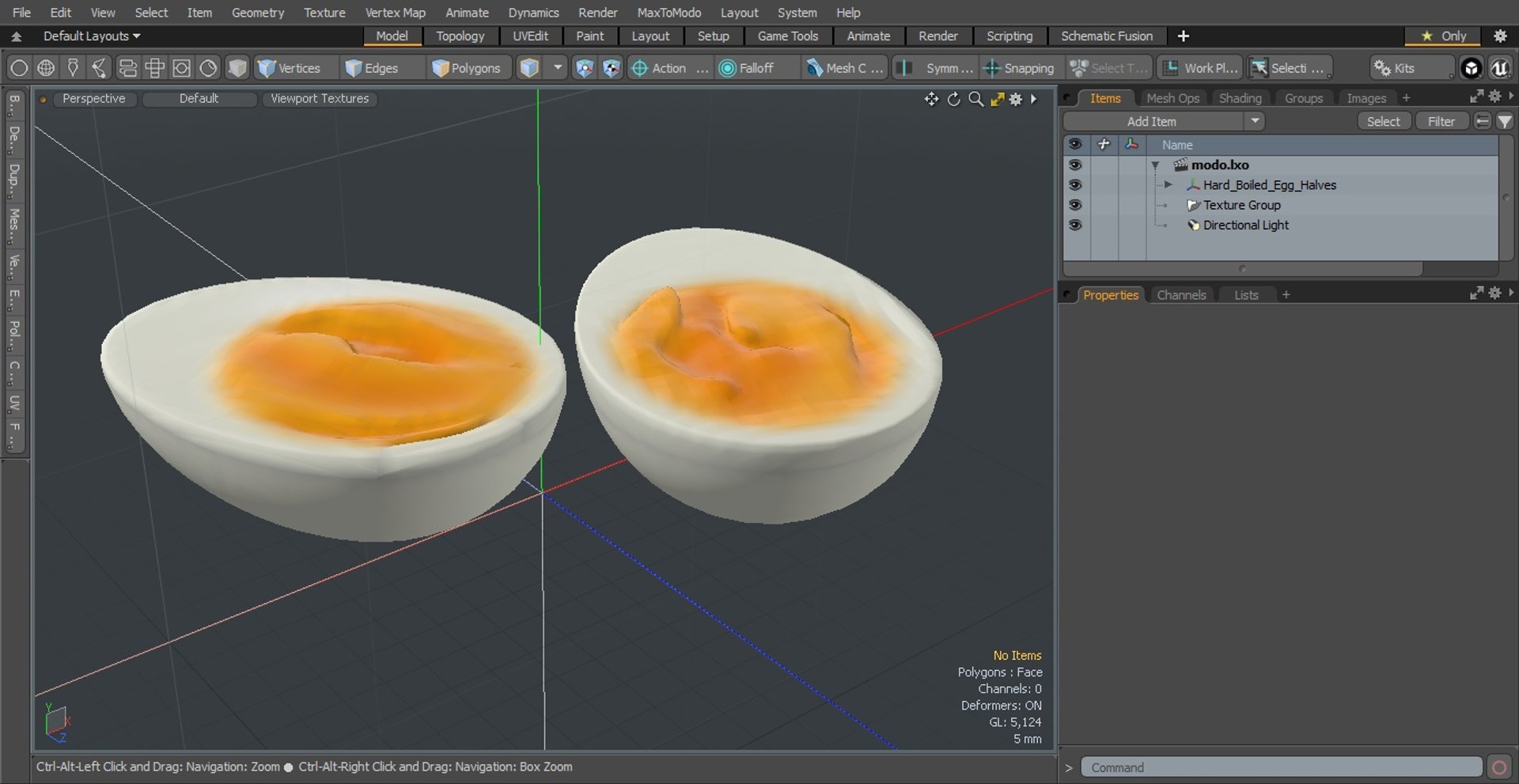Expand the Hard_Boiled_Egg_Halves item
The width and height of the screenshot is (1519, 784).
(1168, 184)
